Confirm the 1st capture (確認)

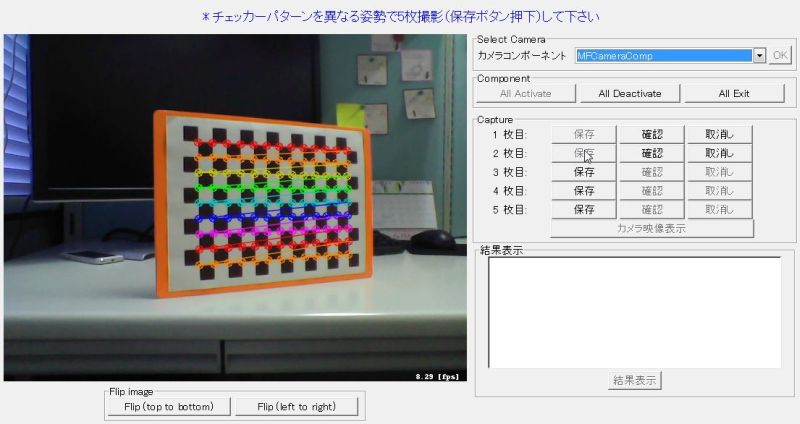(652, 135)
